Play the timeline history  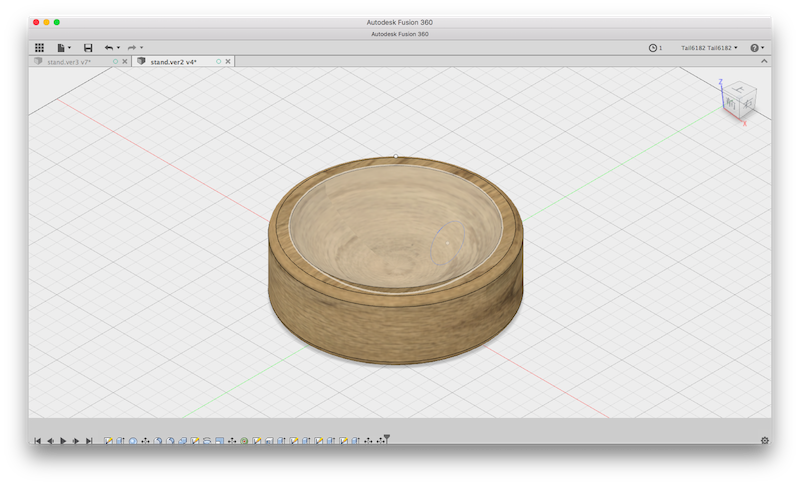pos(63,441)
